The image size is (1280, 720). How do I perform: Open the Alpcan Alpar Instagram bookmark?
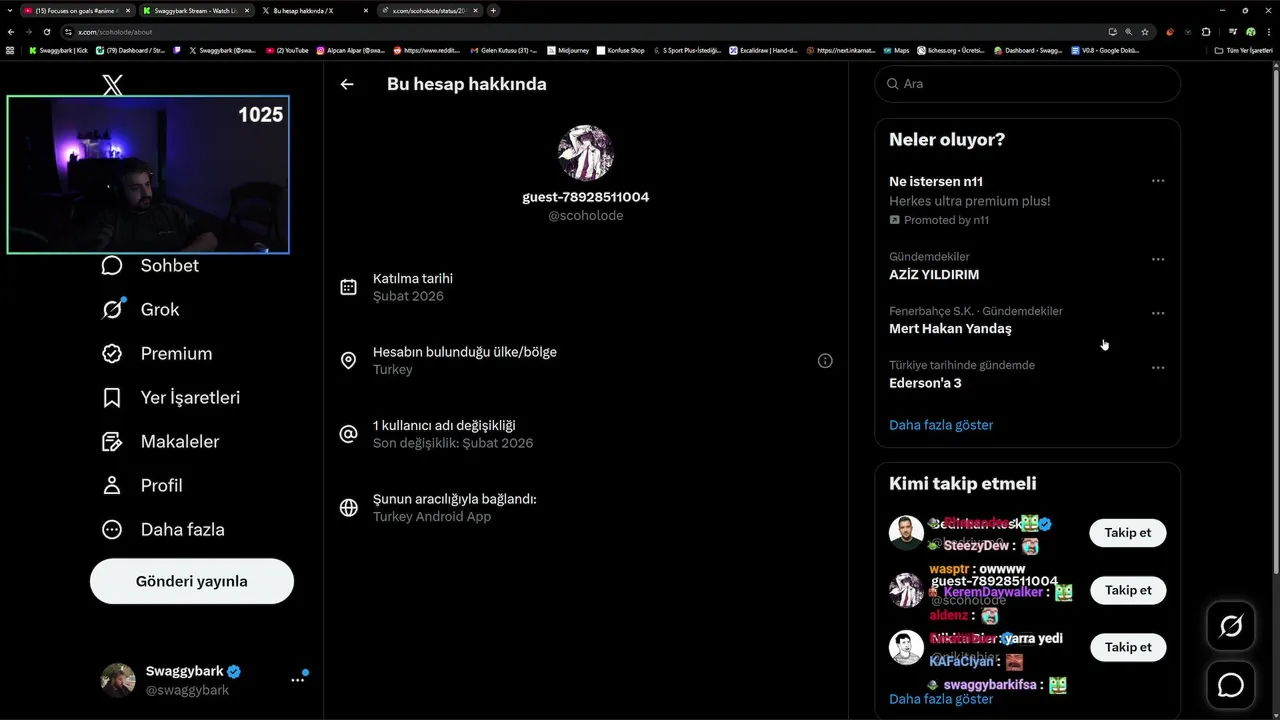click(x=350, y=50)
